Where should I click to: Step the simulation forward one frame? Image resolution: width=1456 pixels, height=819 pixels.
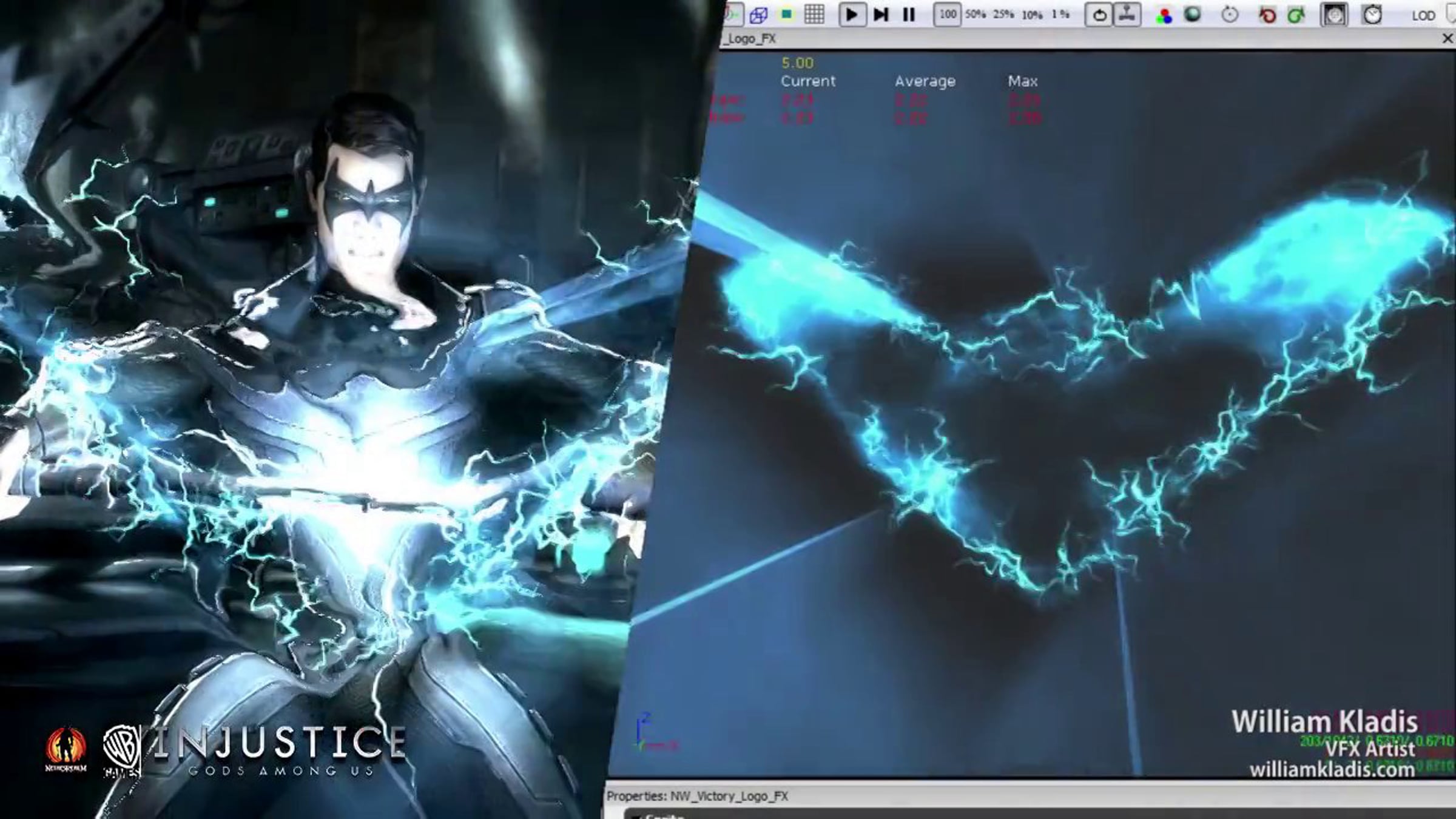tap(881, 15)
